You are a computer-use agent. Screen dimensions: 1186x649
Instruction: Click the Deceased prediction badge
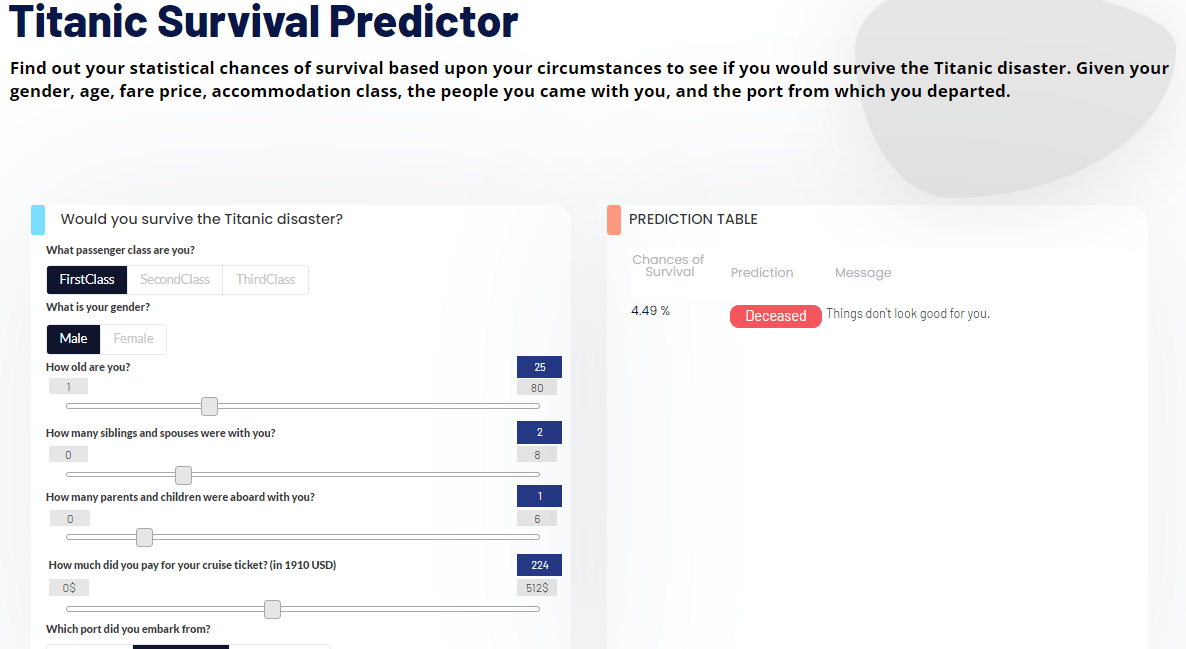tap(775, 316)
